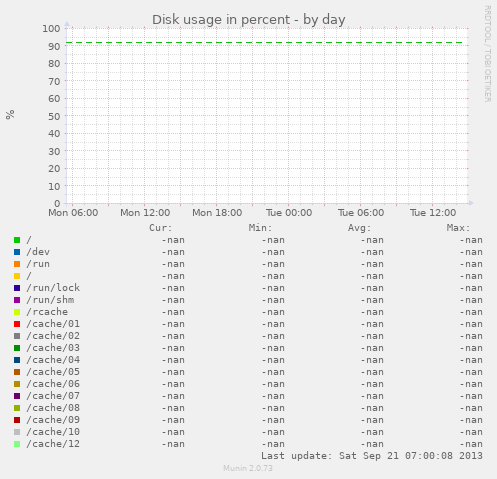Click the 'Tue 00:00' time axis label

pos(289,213)
